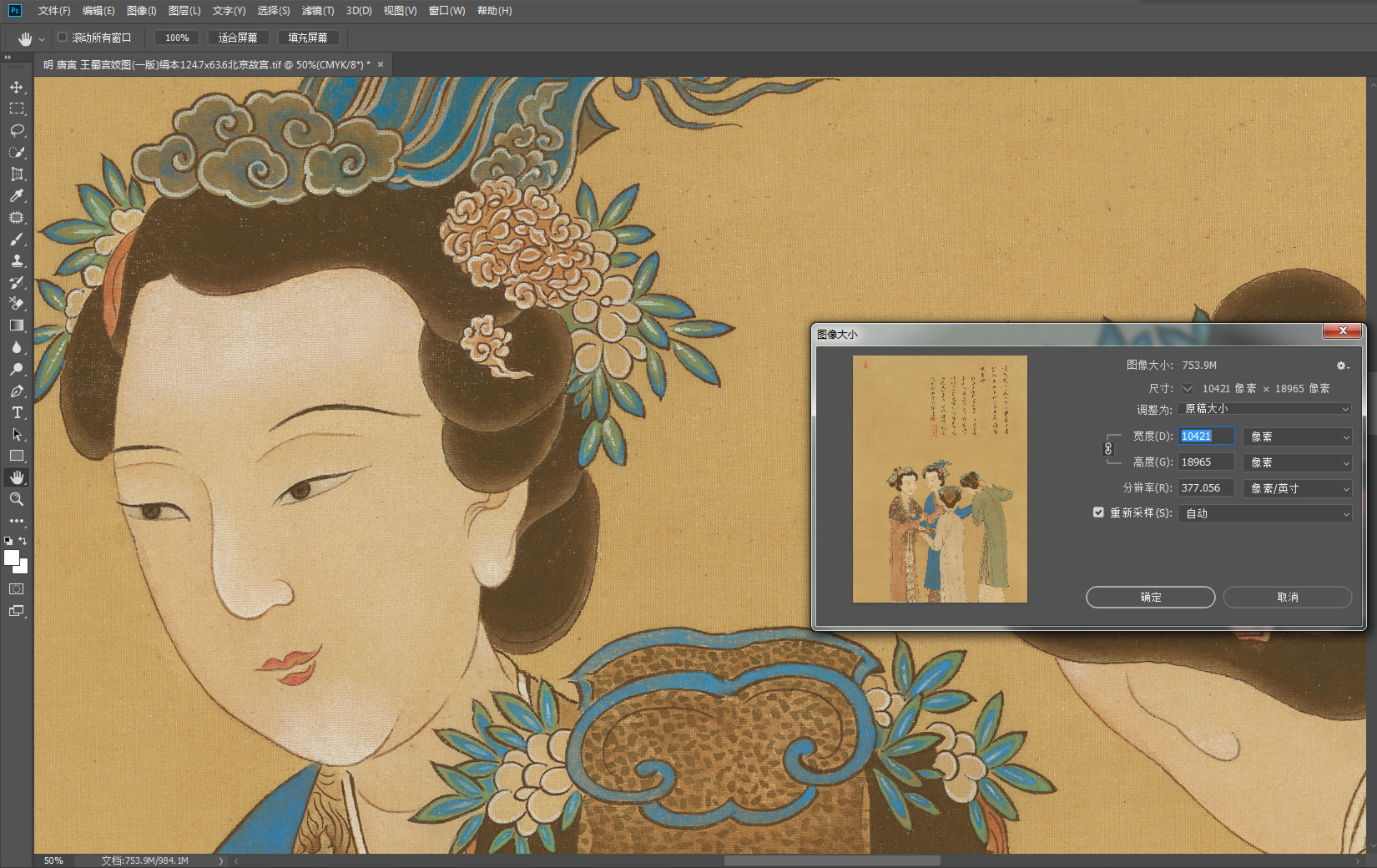Select the Eyedropper tool

(x=17, y=195)
